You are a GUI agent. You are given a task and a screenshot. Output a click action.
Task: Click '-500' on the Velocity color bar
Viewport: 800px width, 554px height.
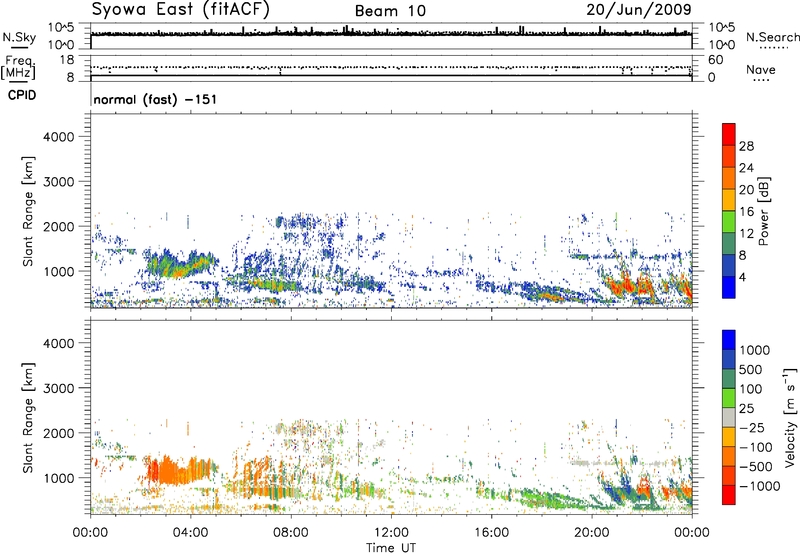756,466
